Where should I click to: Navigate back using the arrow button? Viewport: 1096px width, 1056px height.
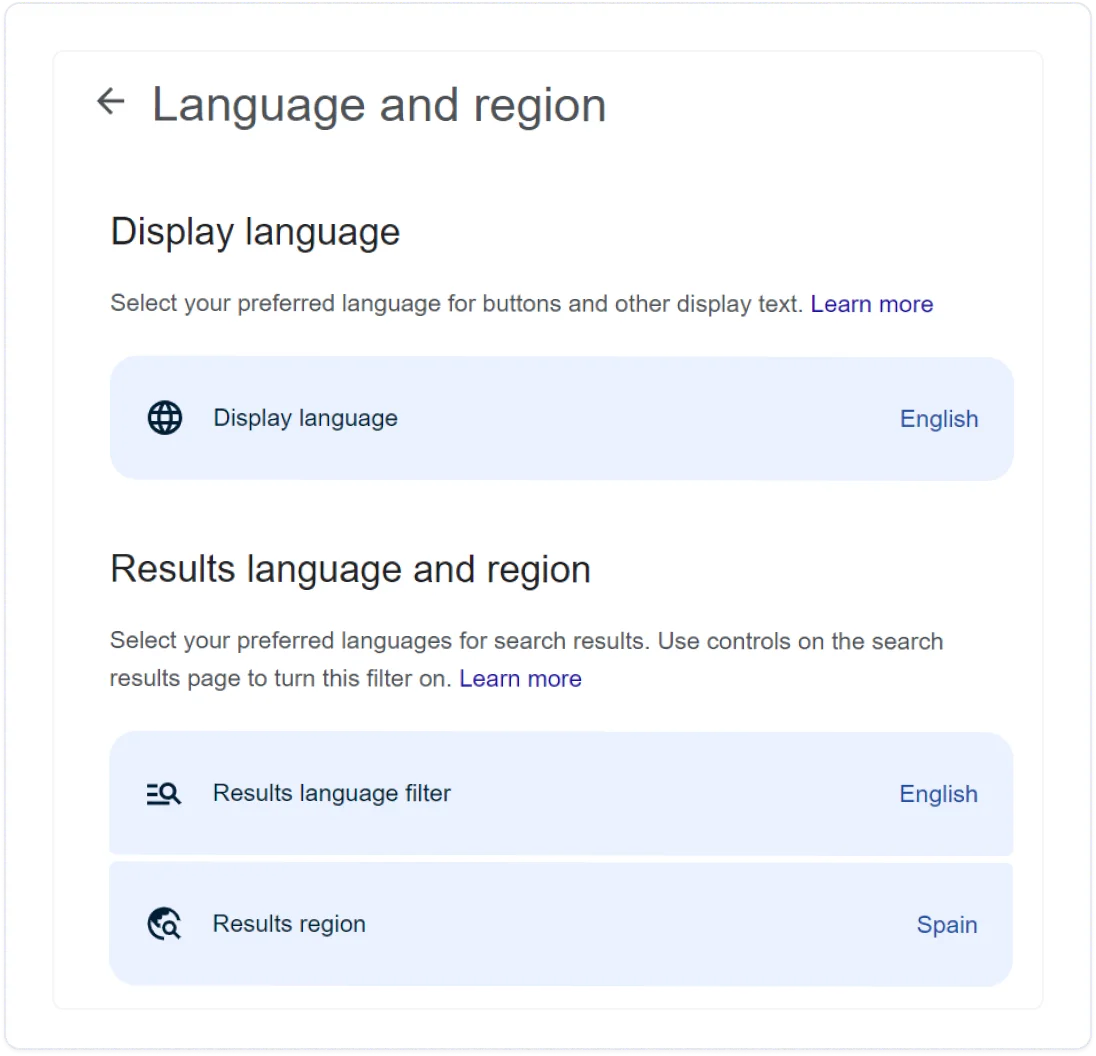(110, 101)
